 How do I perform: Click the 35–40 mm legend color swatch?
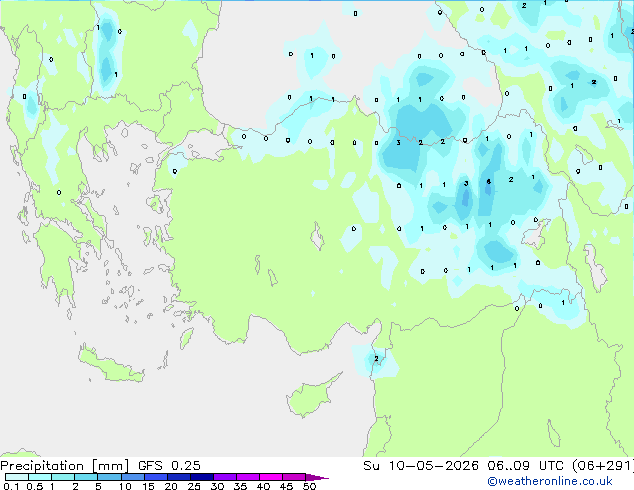coord(247,477)
